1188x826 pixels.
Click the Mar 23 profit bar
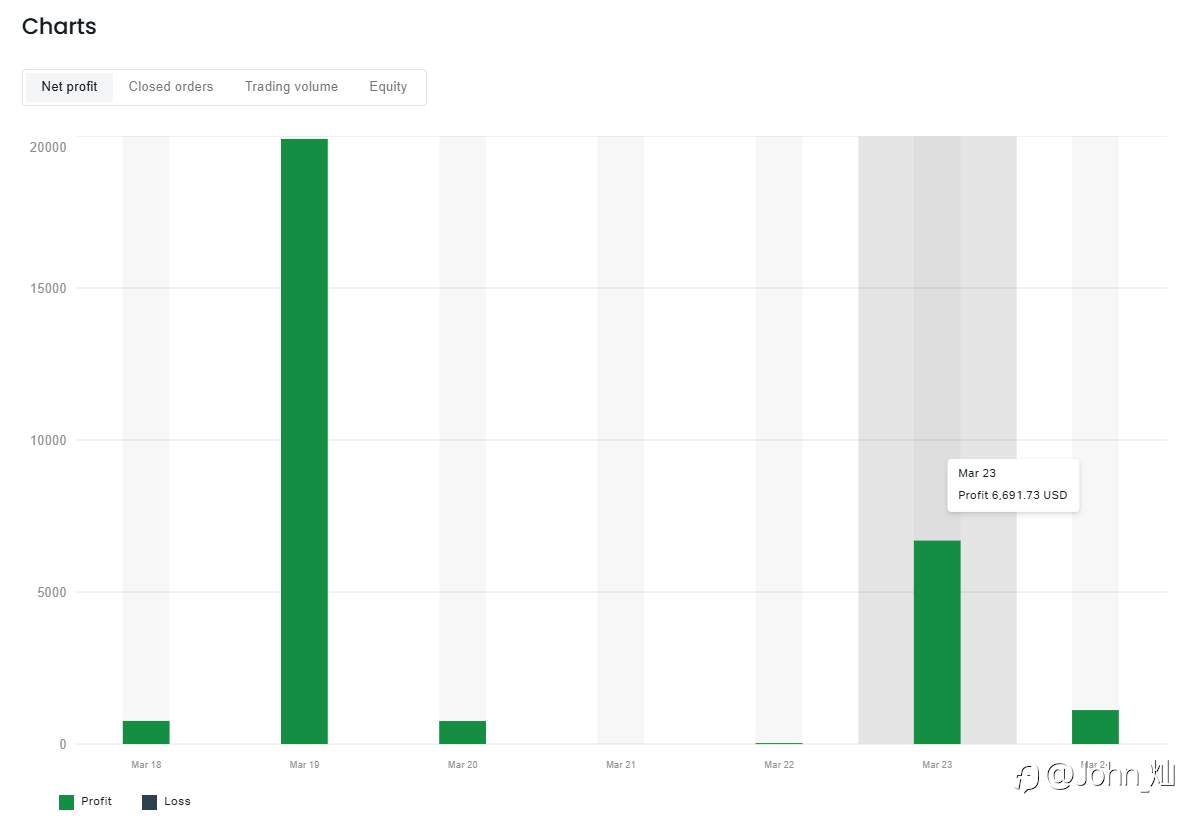point(937,642)
